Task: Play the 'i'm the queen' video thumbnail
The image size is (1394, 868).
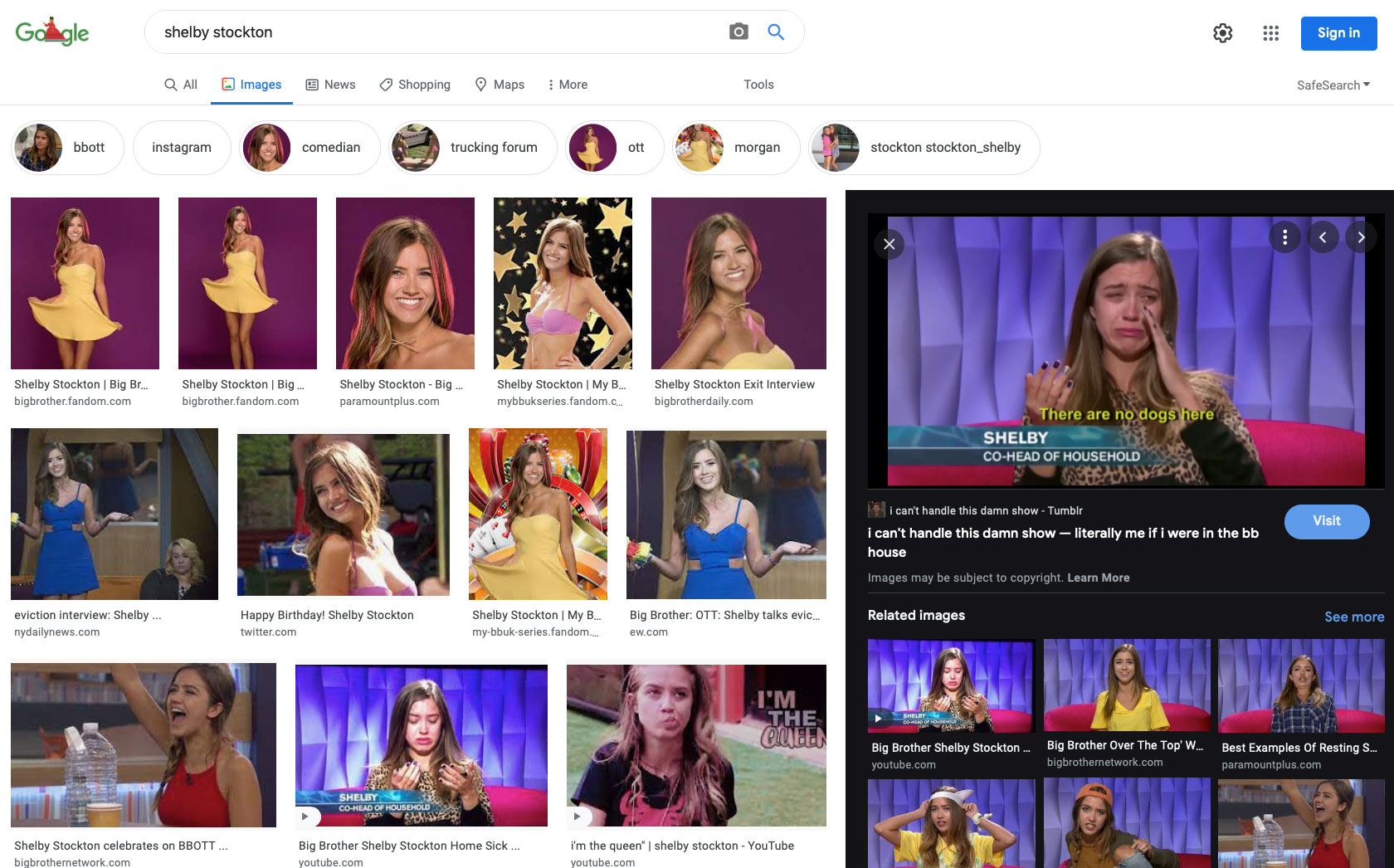Action: (696, 745)
